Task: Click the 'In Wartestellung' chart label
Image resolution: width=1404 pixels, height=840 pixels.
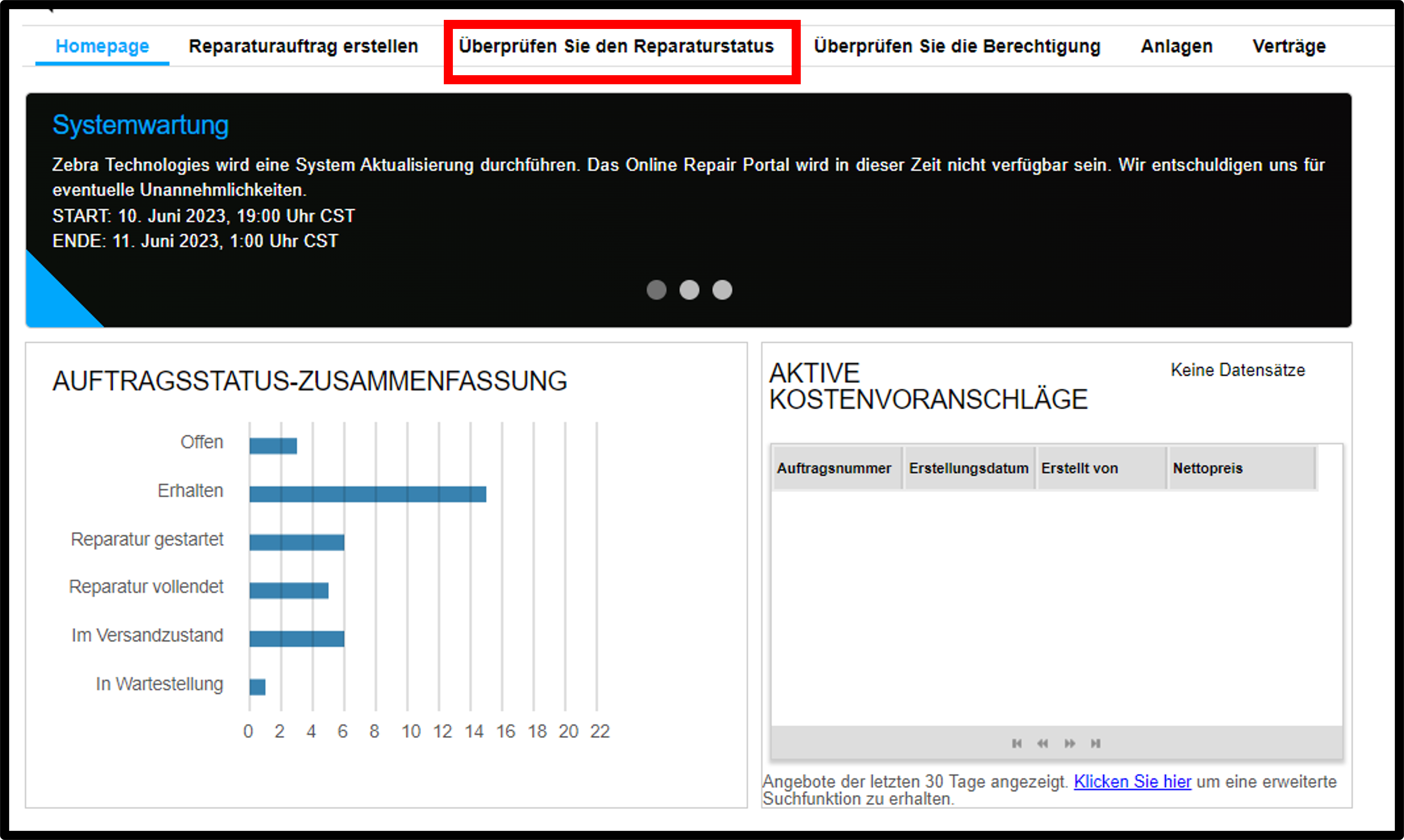Action: (x=159, y=684)
